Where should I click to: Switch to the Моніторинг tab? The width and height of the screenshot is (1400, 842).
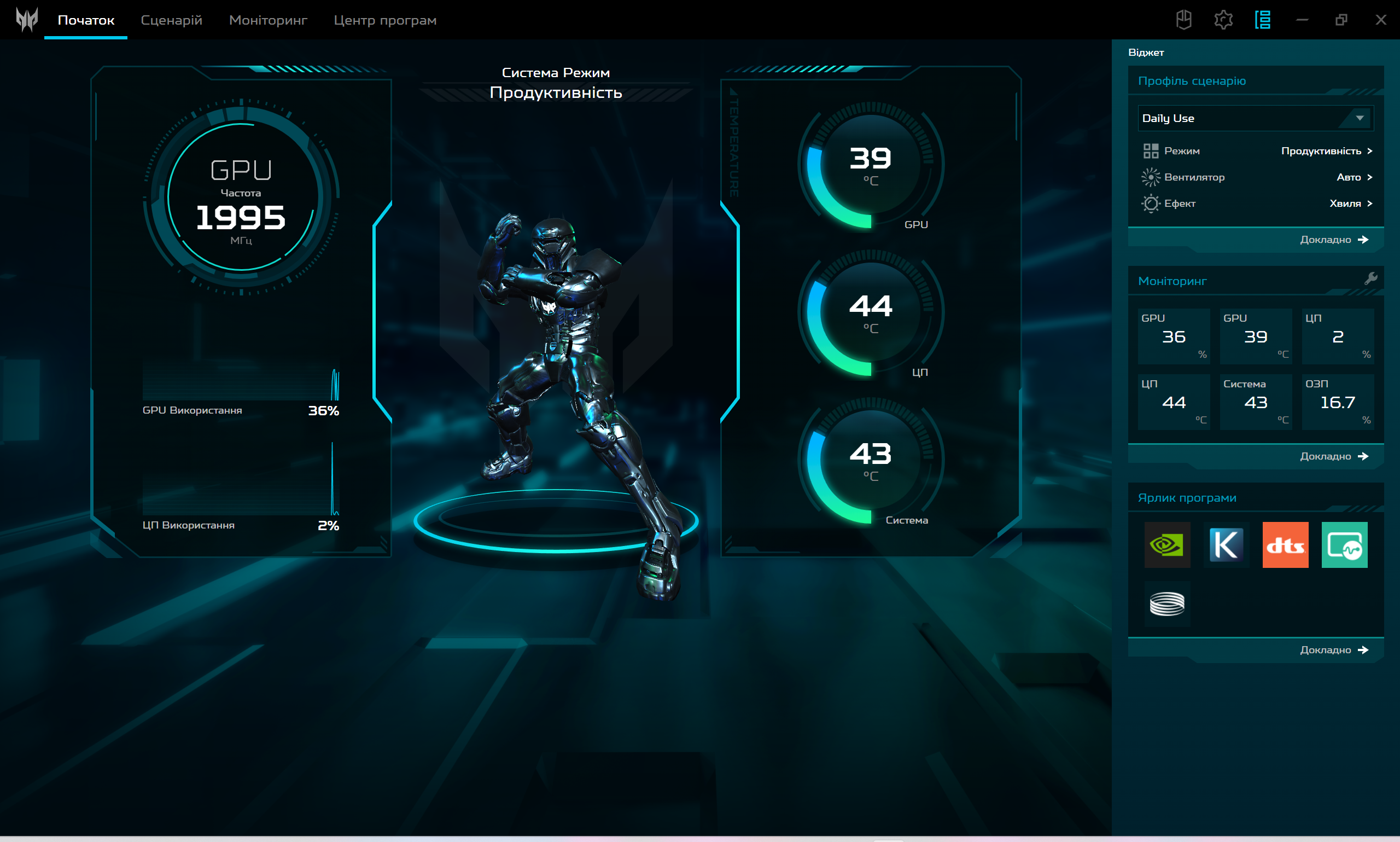click(x=267, y=20)
